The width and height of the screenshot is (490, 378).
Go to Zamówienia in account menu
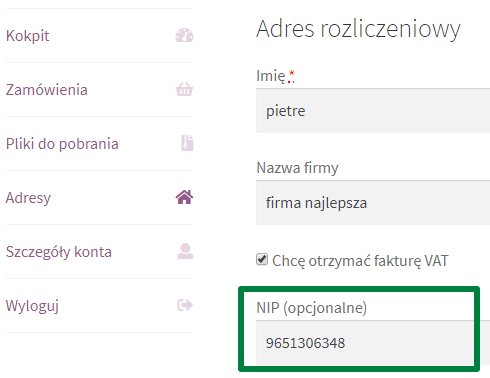(47, 90)
